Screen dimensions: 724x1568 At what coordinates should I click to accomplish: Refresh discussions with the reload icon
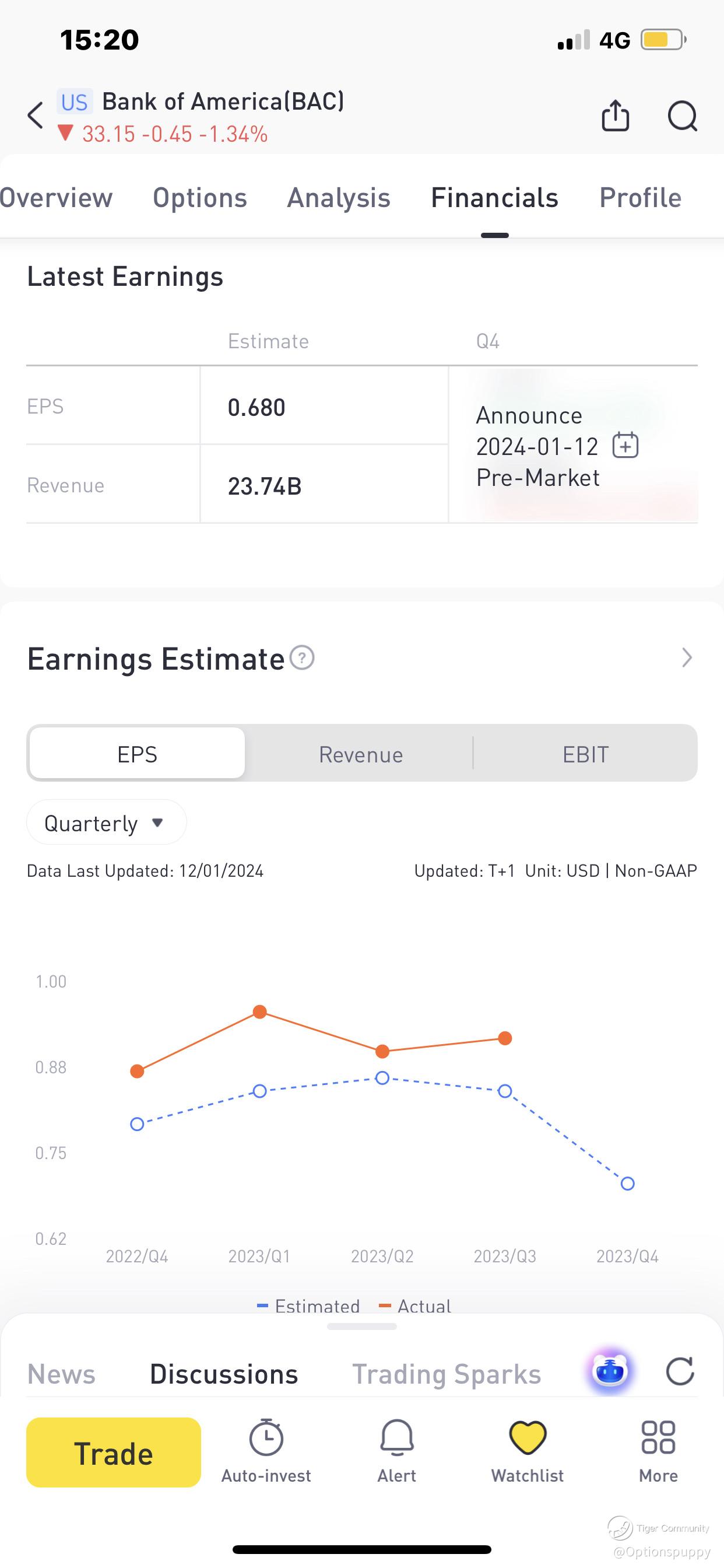[x=680, y=1372]
